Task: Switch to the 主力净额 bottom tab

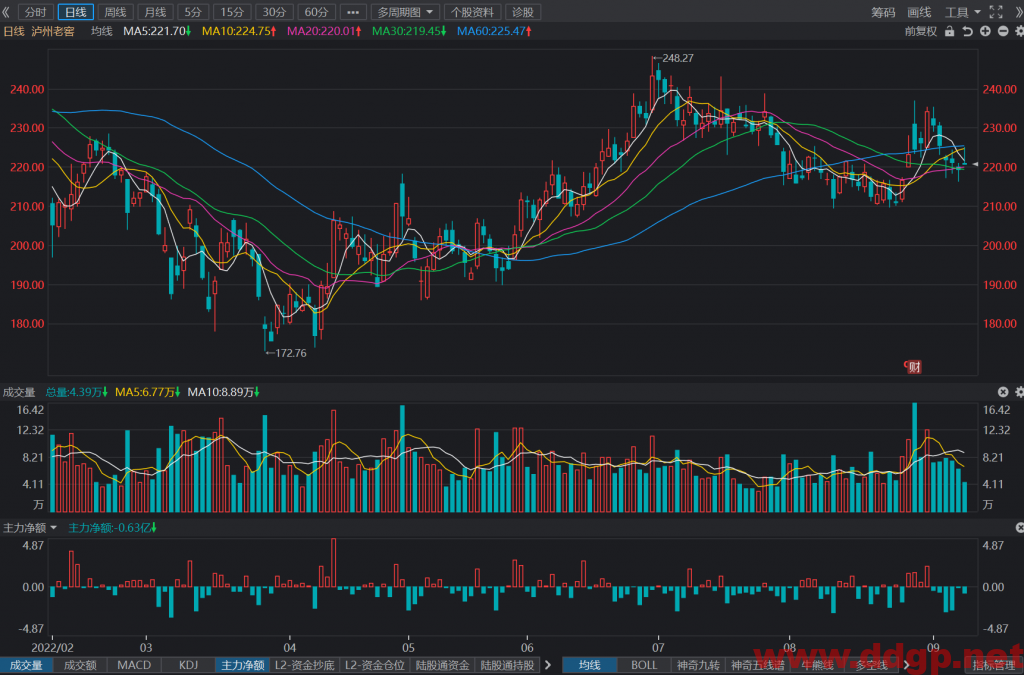Action: 242,665
